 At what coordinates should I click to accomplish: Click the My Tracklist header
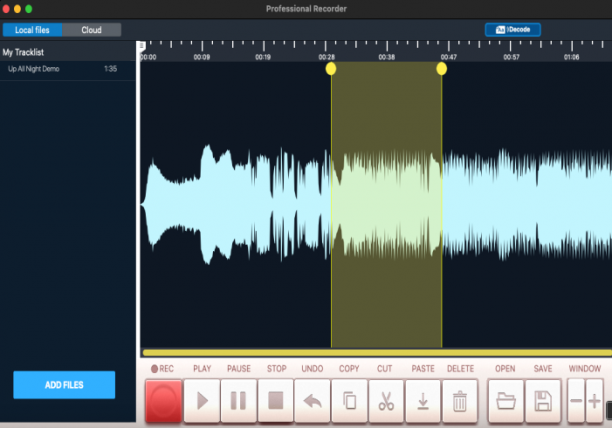click(23, 52)
